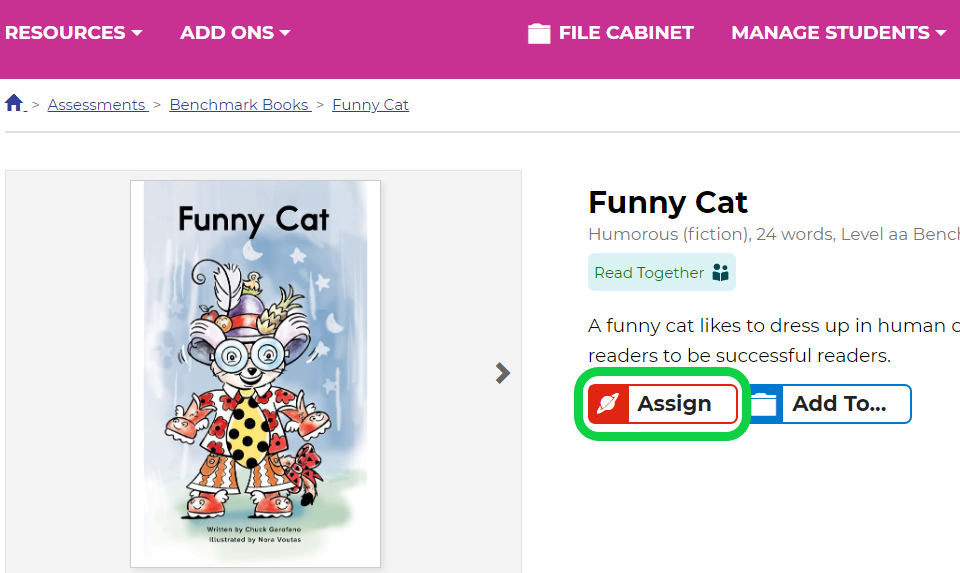Image resolution: width=960 pixels, height=573 pixels.
Task: Click the blue folder Add To icon
Action: tap(764, 404)
